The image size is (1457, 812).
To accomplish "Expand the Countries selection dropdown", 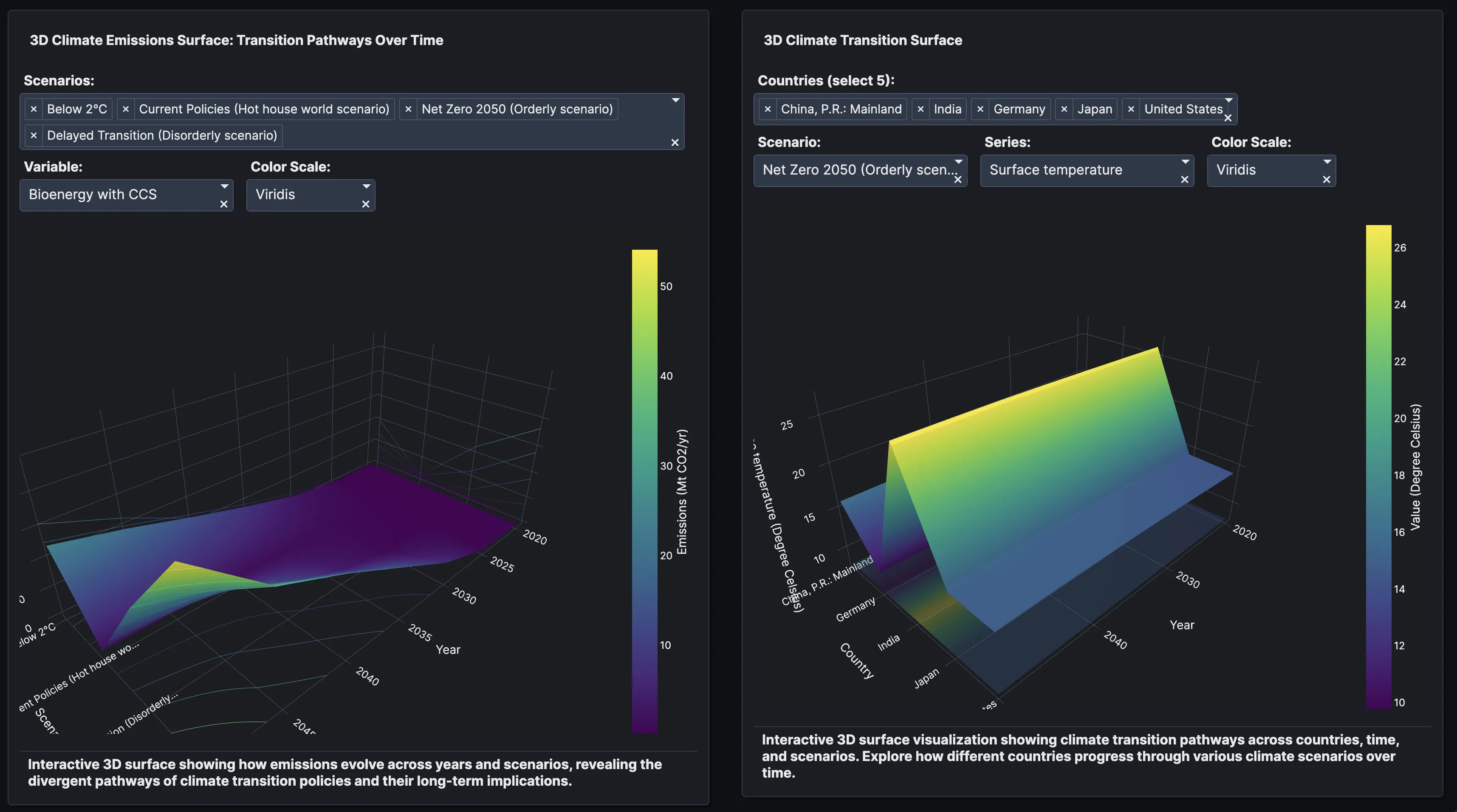I will coord(1228,100).
